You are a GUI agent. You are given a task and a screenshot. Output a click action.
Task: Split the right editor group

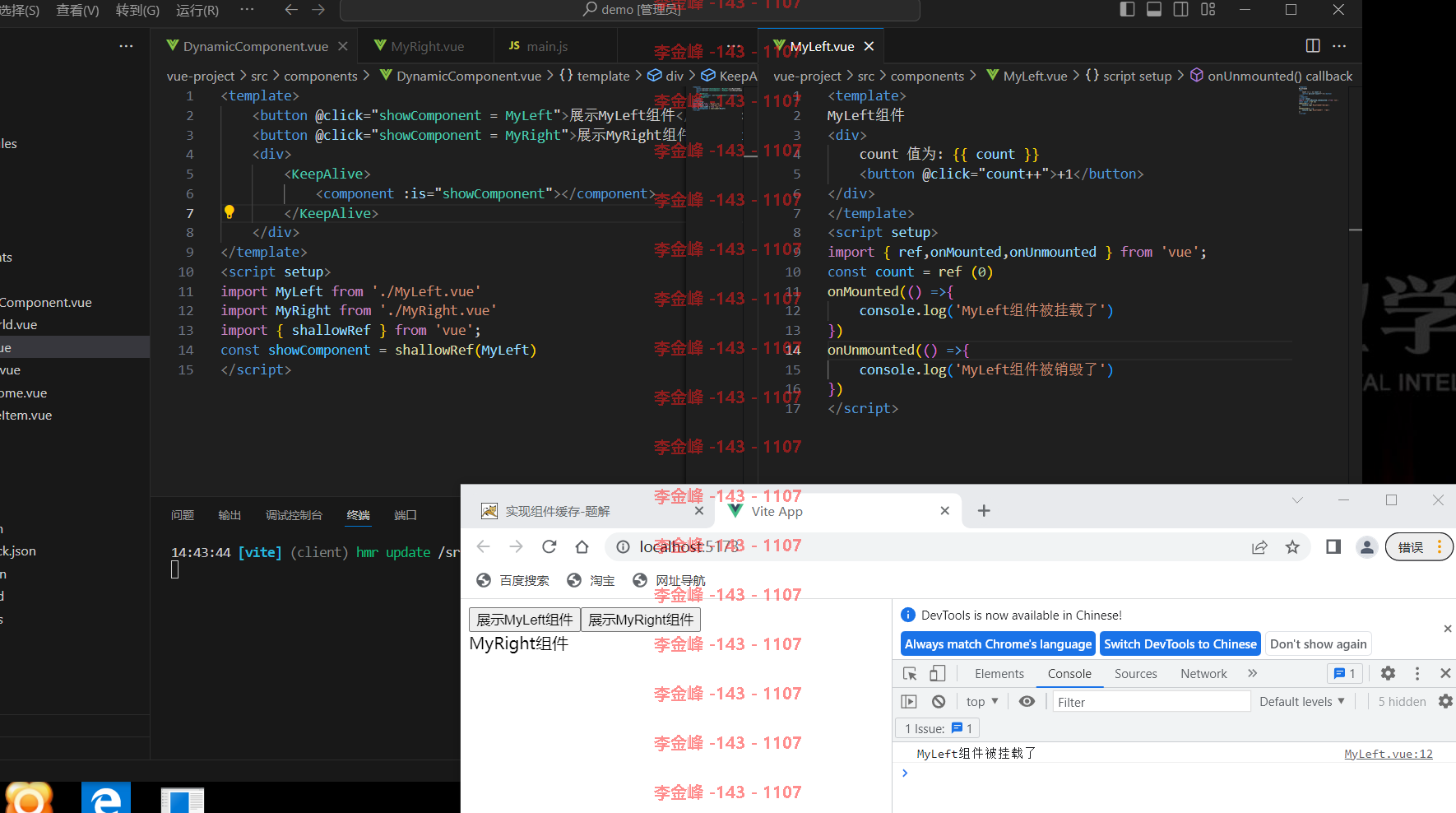tap(1313, 46)
